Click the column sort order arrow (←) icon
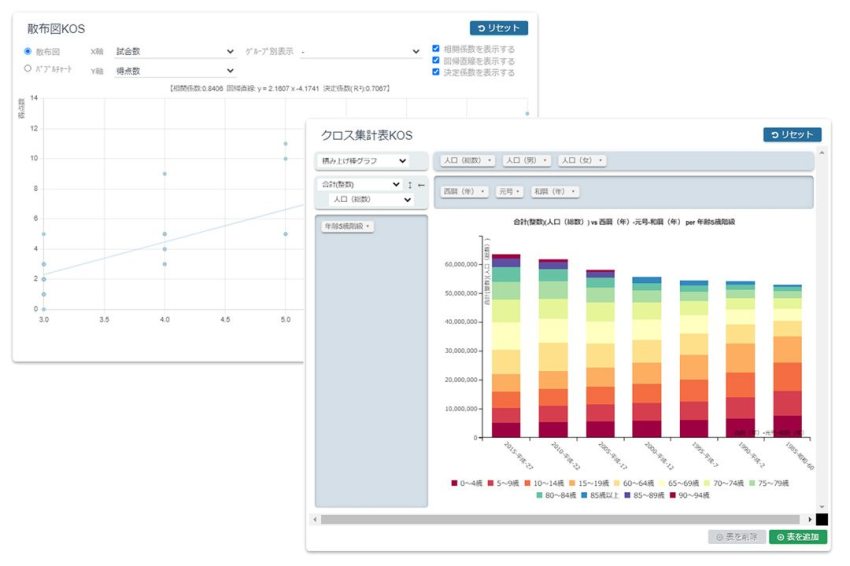The height and width of the screenshot is (566, 850). point(421,185)
